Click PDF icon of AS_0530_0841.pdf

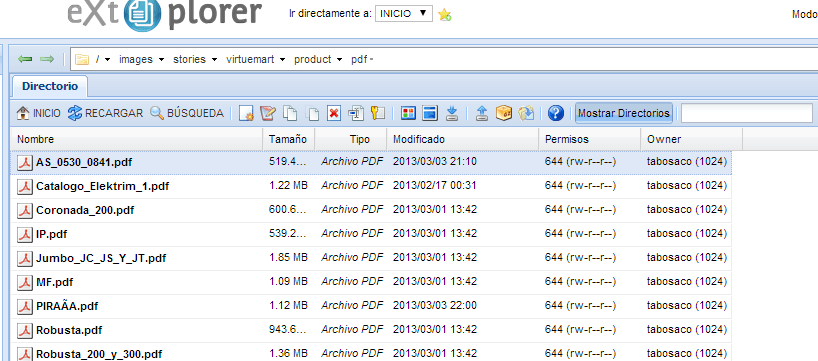(25, 163)
